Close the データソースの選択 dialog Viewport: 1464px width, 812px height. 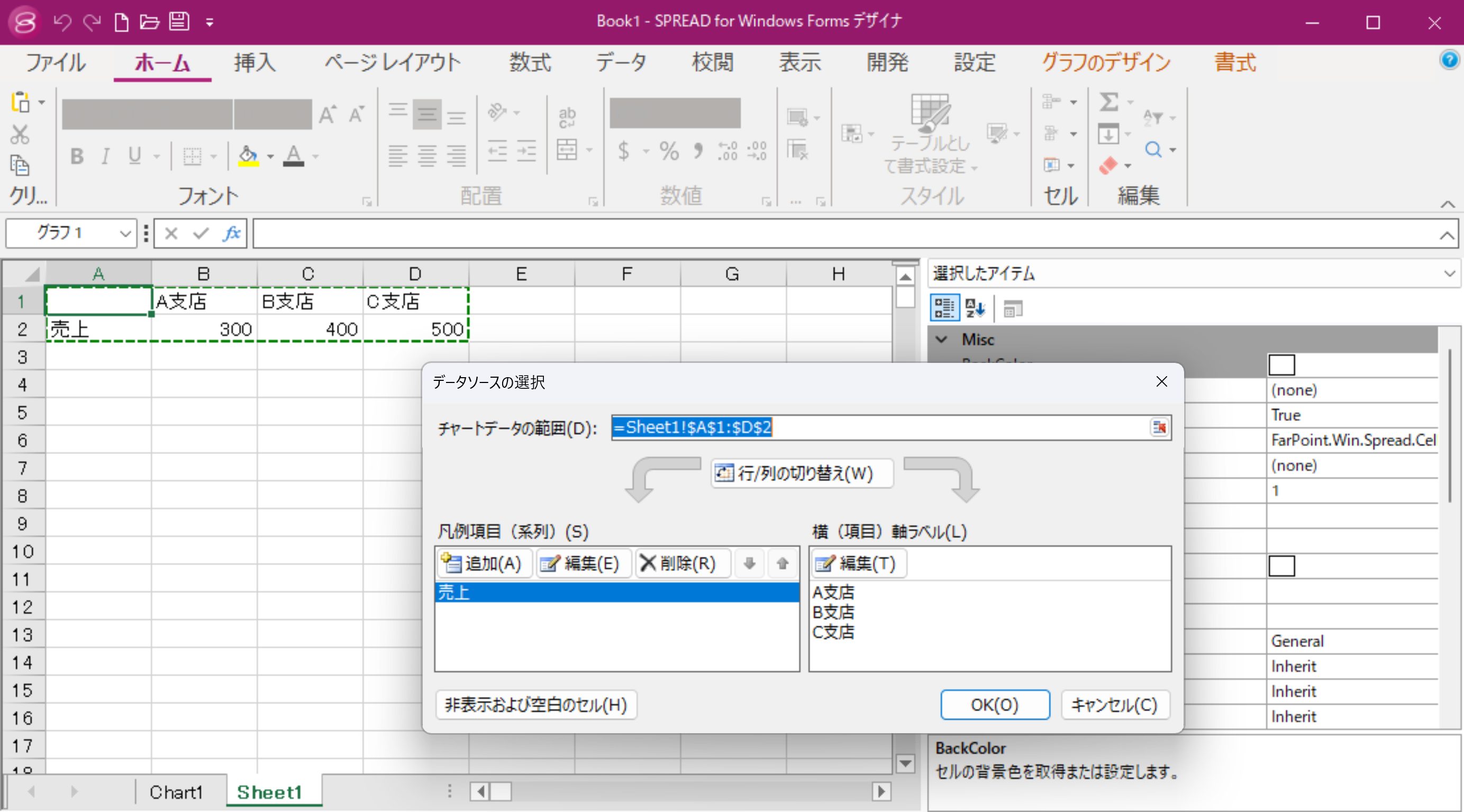click(x=1162, y=382)
